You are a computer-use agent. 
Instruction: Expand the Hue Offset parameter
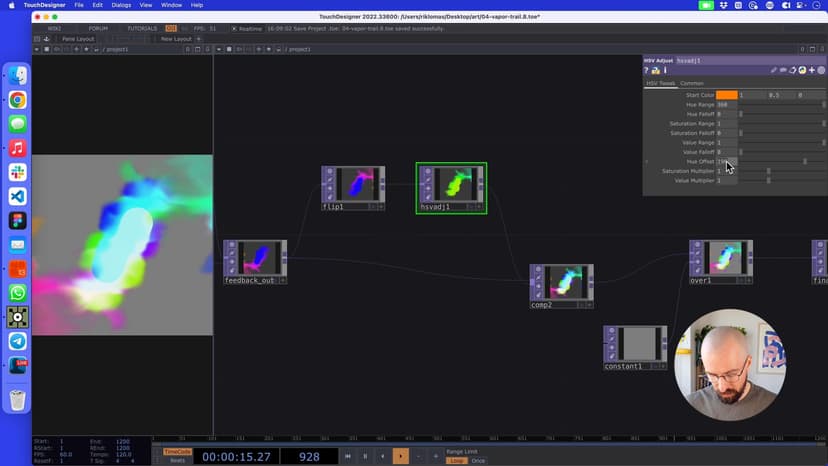click(646, 161)
